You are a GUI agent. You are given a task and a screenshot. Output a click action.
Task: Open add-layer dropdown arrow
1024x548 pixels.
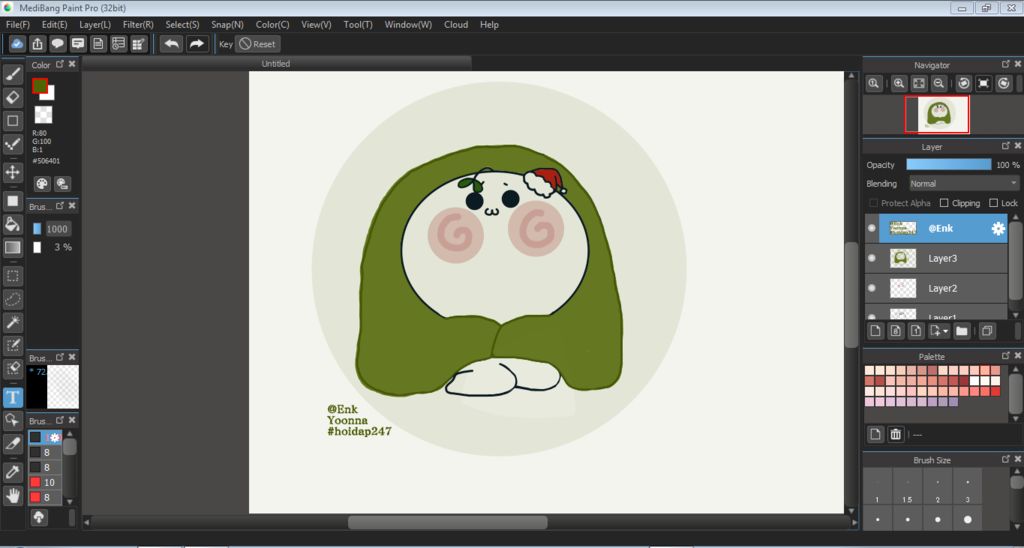click(x=946, y=332)
